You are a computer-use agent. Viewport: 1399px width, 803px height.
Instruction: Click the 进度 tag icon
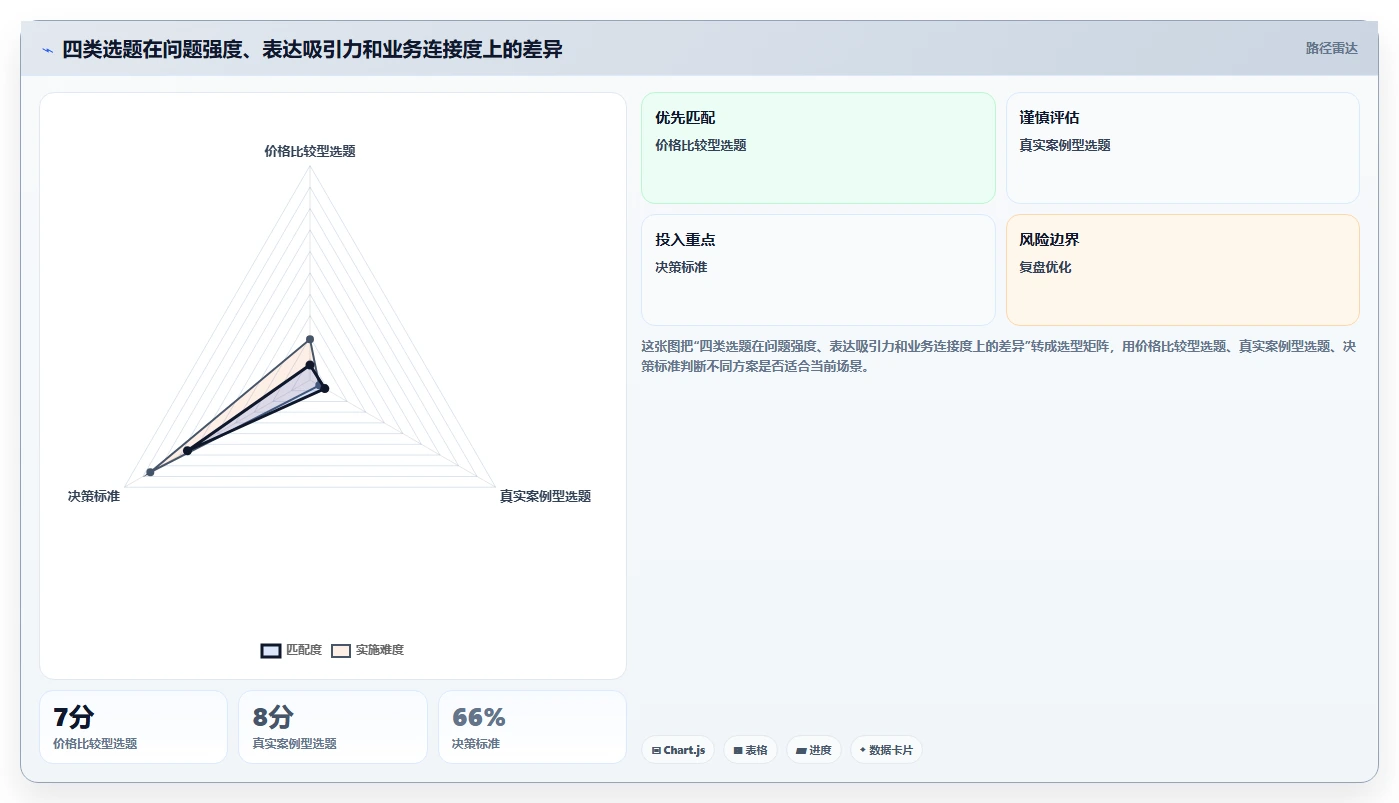(801, 750)
